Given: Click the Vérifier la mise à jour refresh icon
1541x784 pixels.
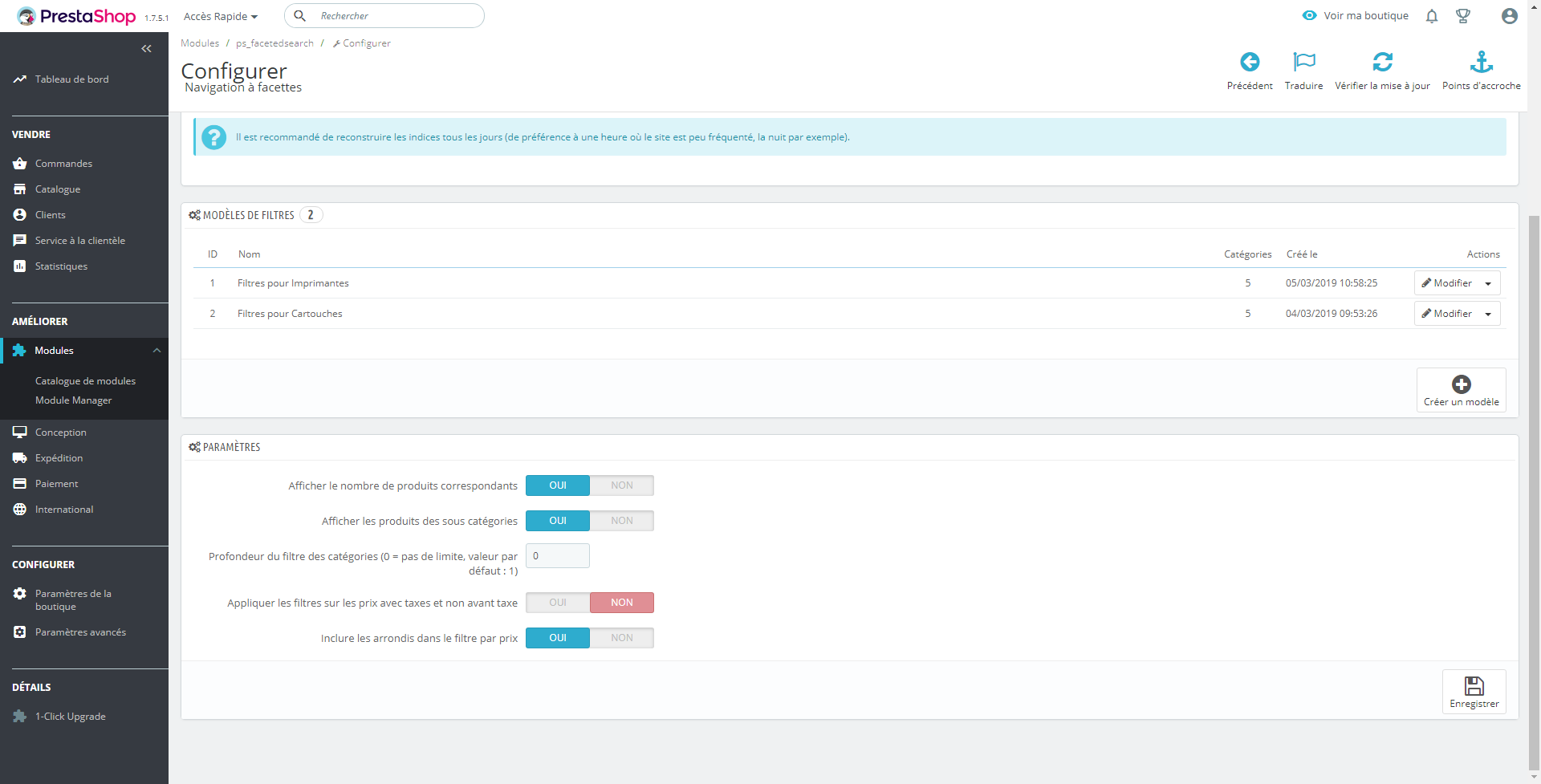Looking at the screenshot, I should [1382, 62].
